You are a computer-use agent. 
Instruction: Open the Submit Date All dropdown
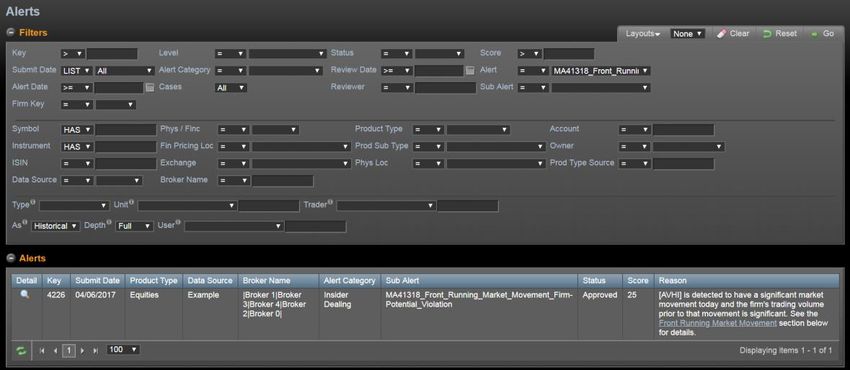click(125, 70)
